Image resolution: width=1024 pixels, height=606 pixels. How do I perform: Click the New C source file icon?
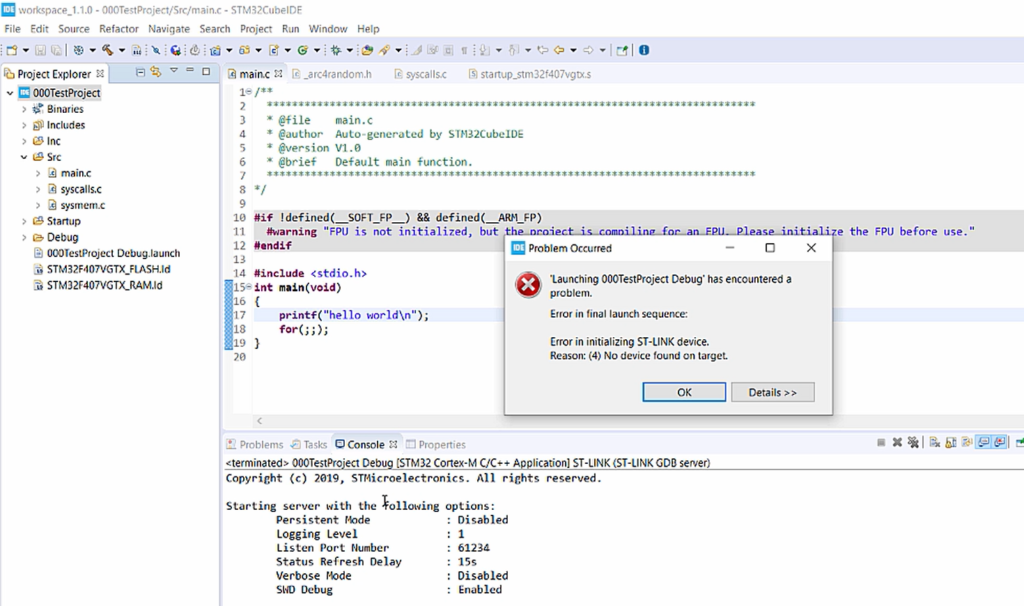click(x=274, y=50)
